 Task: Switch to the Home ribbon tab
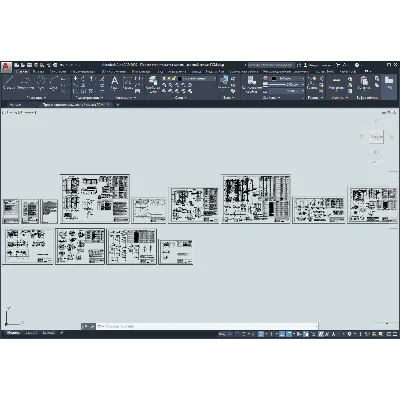pyautogui.click(x=22, y=71)
